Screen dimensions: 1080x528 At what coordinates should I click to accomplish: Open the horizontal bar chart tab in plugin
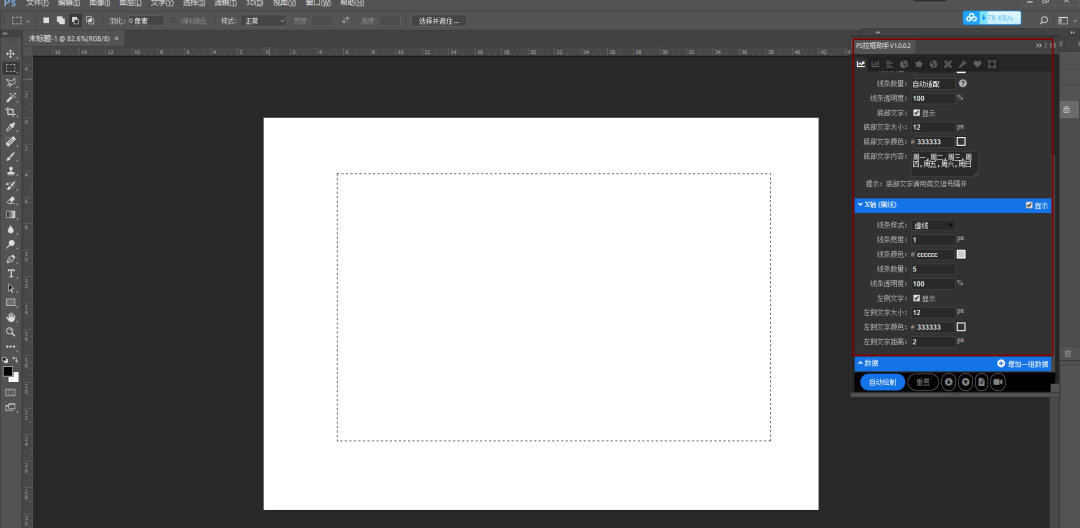click(890, 65)
